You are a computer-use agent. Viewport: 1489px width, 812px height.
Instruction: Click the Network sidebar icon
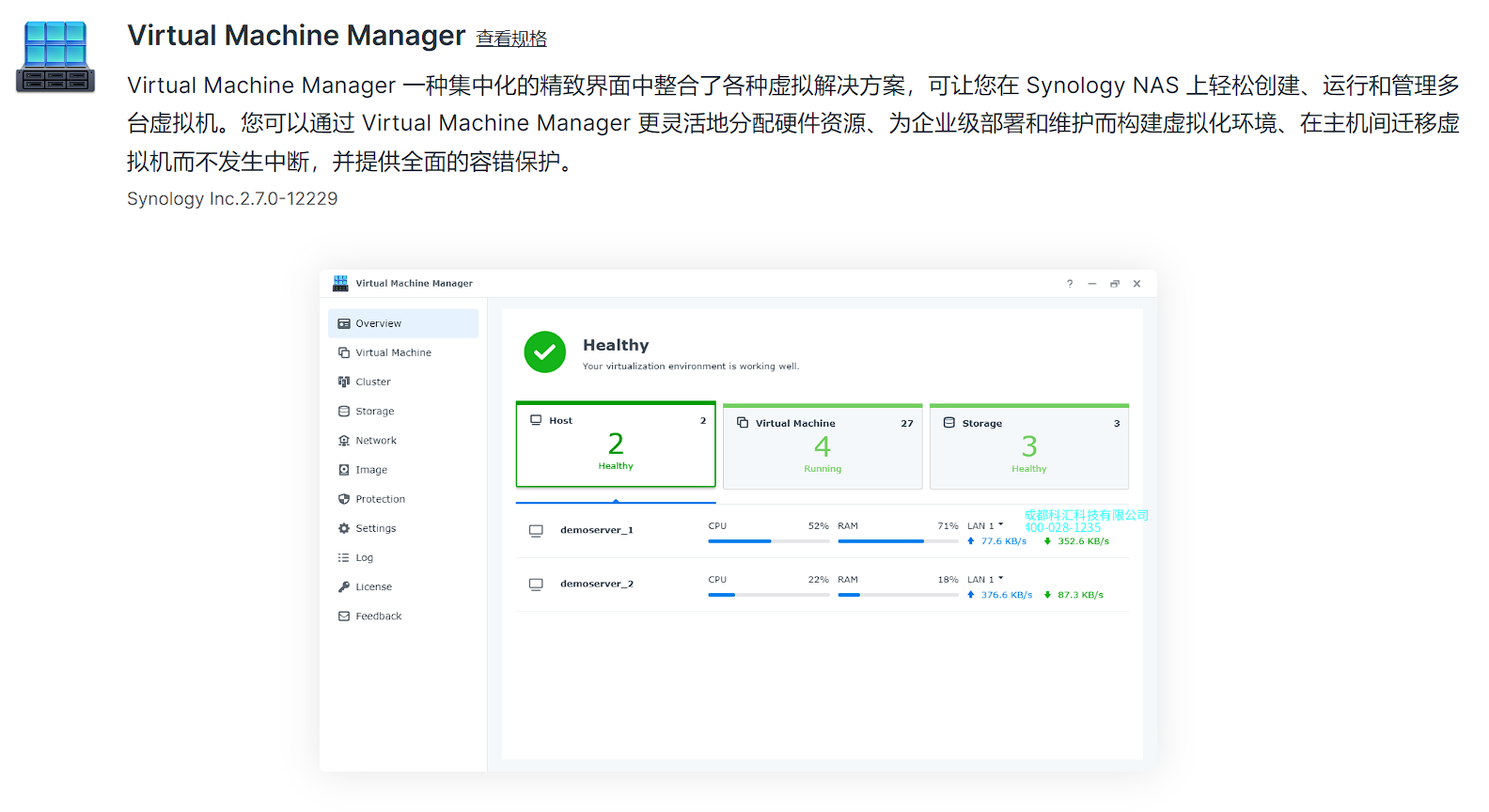pos(344,440)
